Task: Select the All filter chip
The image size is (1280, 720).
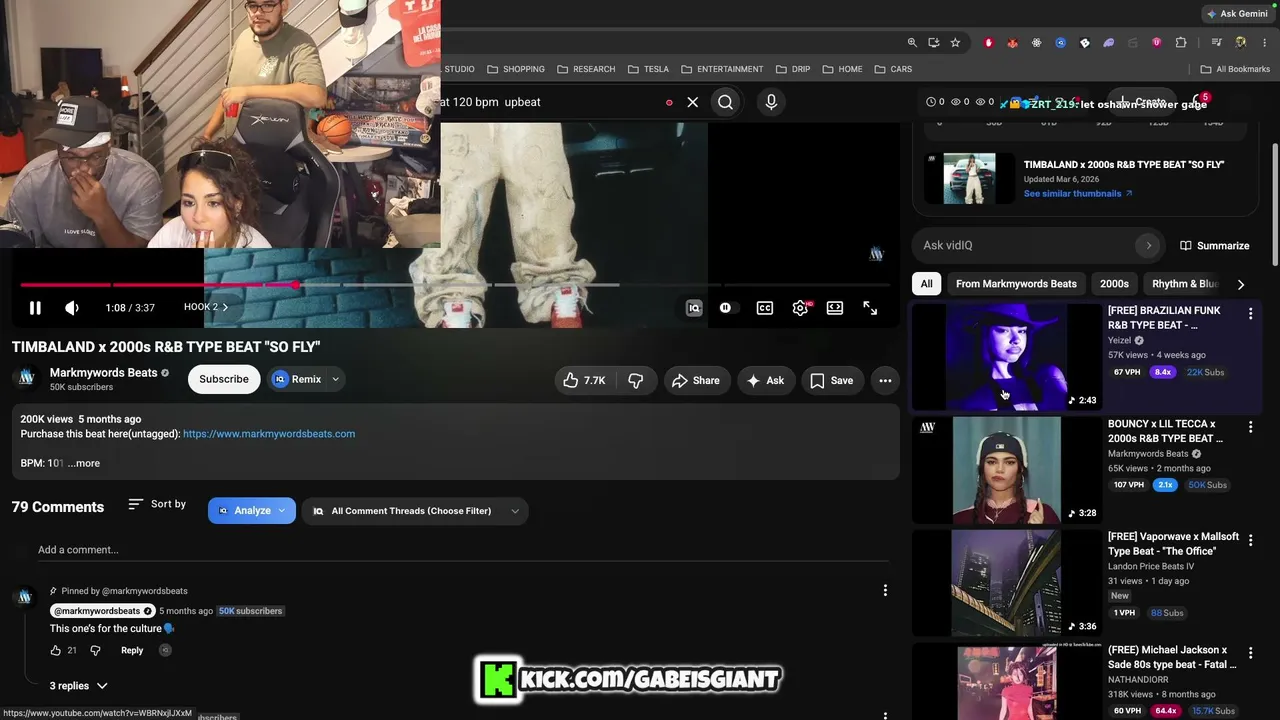Action: [x=927, y=284]
